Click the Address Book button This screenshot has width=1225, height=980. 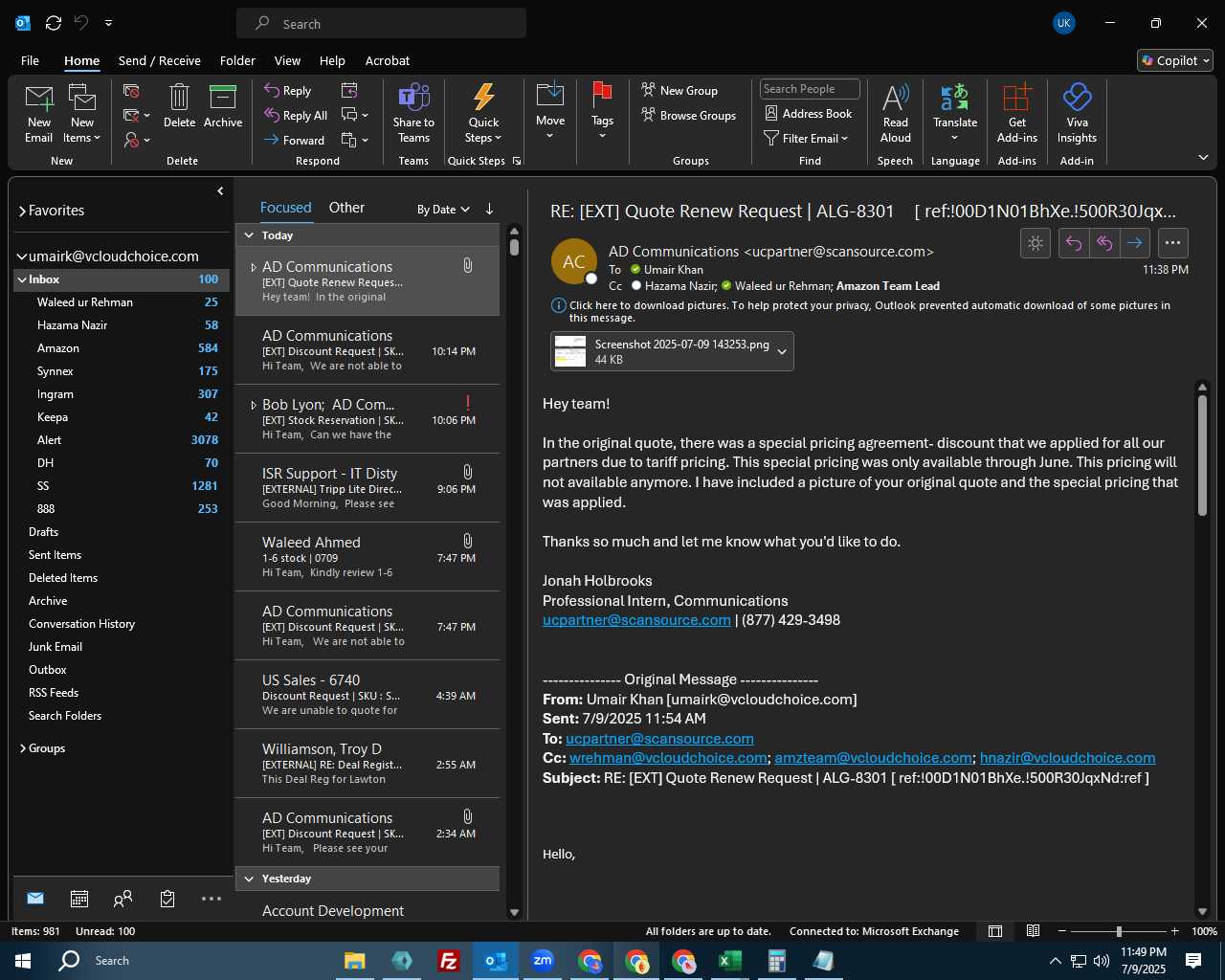(x=809, y=114)
